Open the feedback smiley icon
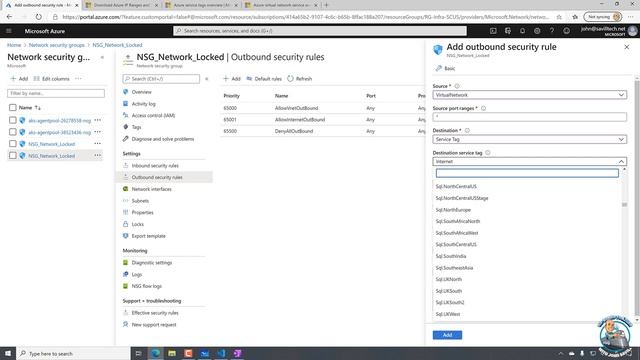640x360 pixels. [567, 31]
